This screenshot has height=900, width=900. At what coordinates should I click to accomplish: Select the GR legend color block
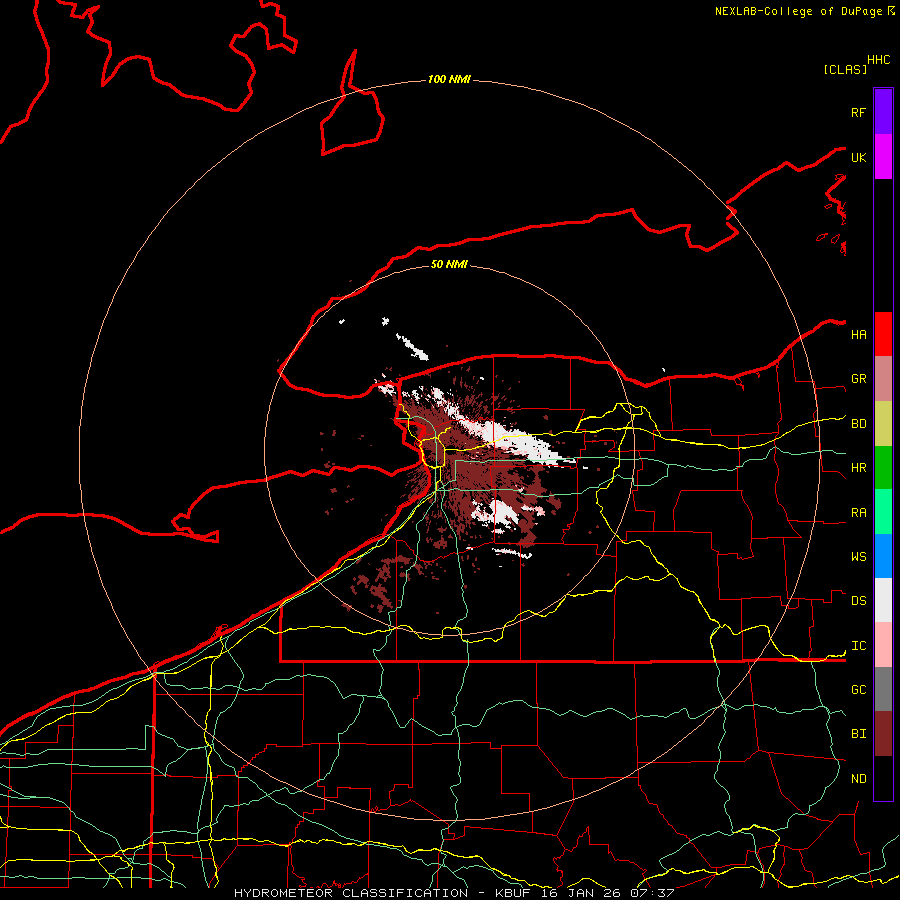[x=883, y=379]
